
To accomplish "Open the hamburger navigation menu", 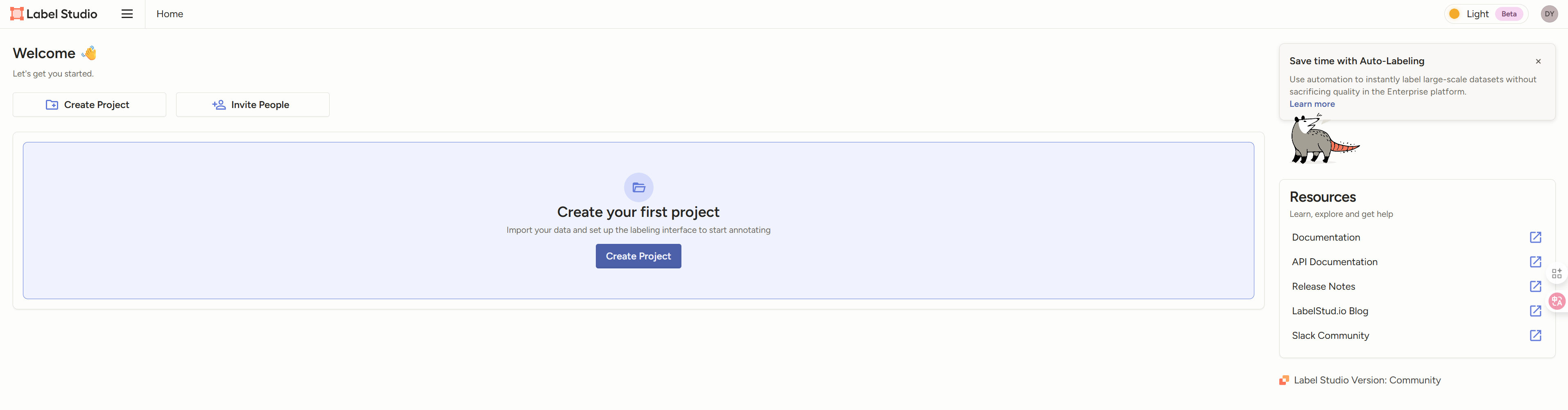I will [127, 14].
